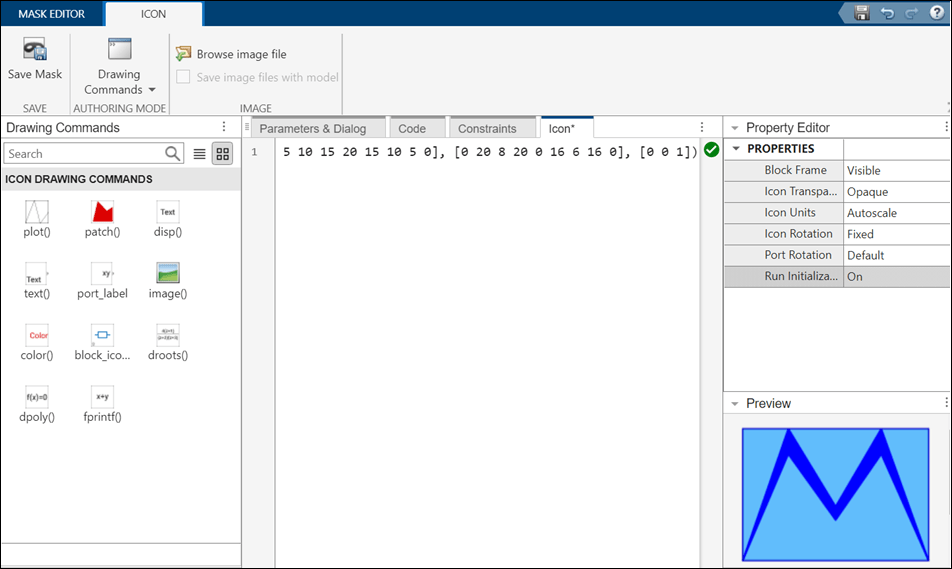Image resolution: width=952 pixels, height=569 pixels.
Task: Choose the disp() command icon
Action: (x=167, y=212)
